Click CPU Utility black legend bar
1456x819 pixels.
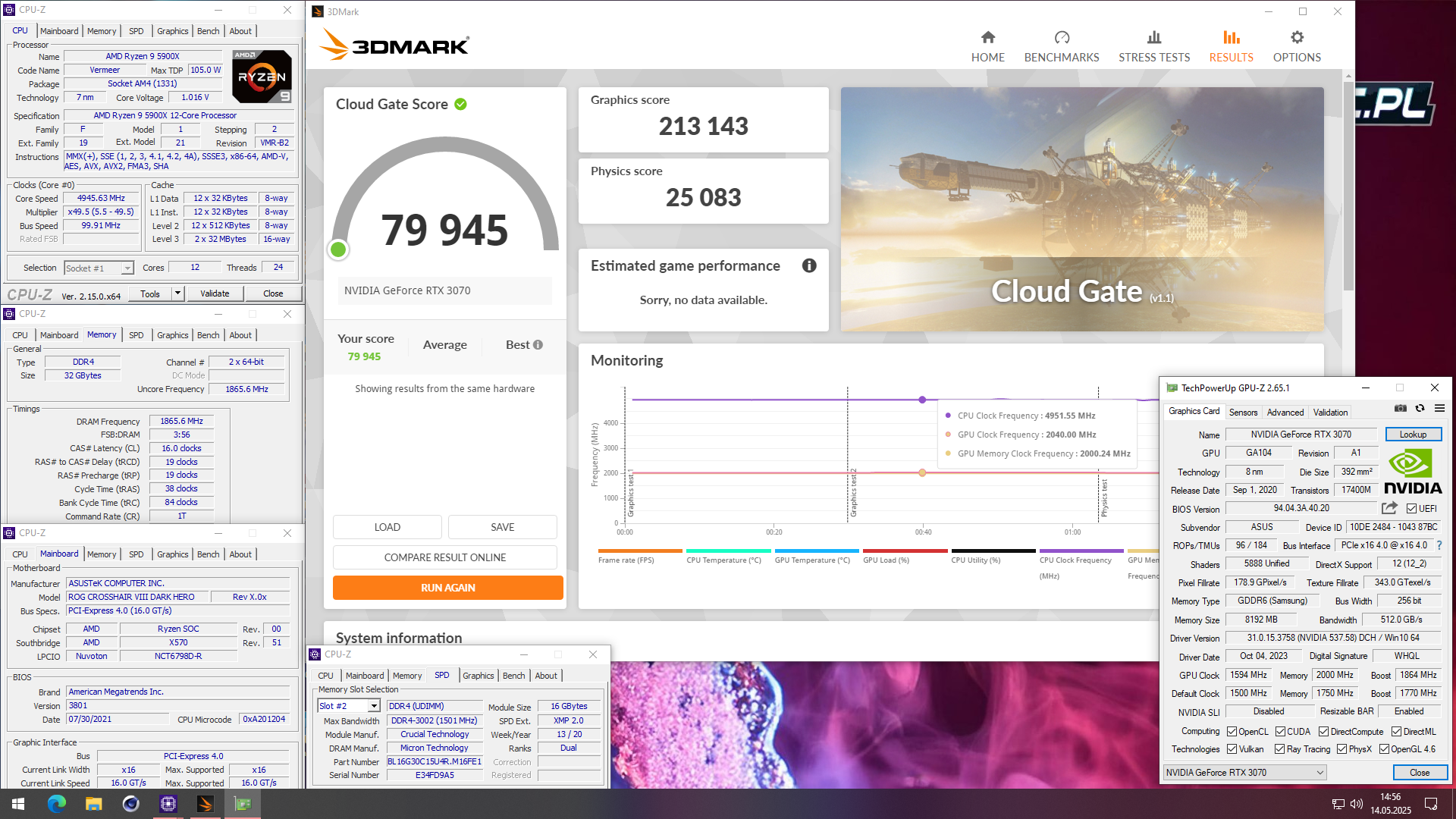(x=993, y=551)
